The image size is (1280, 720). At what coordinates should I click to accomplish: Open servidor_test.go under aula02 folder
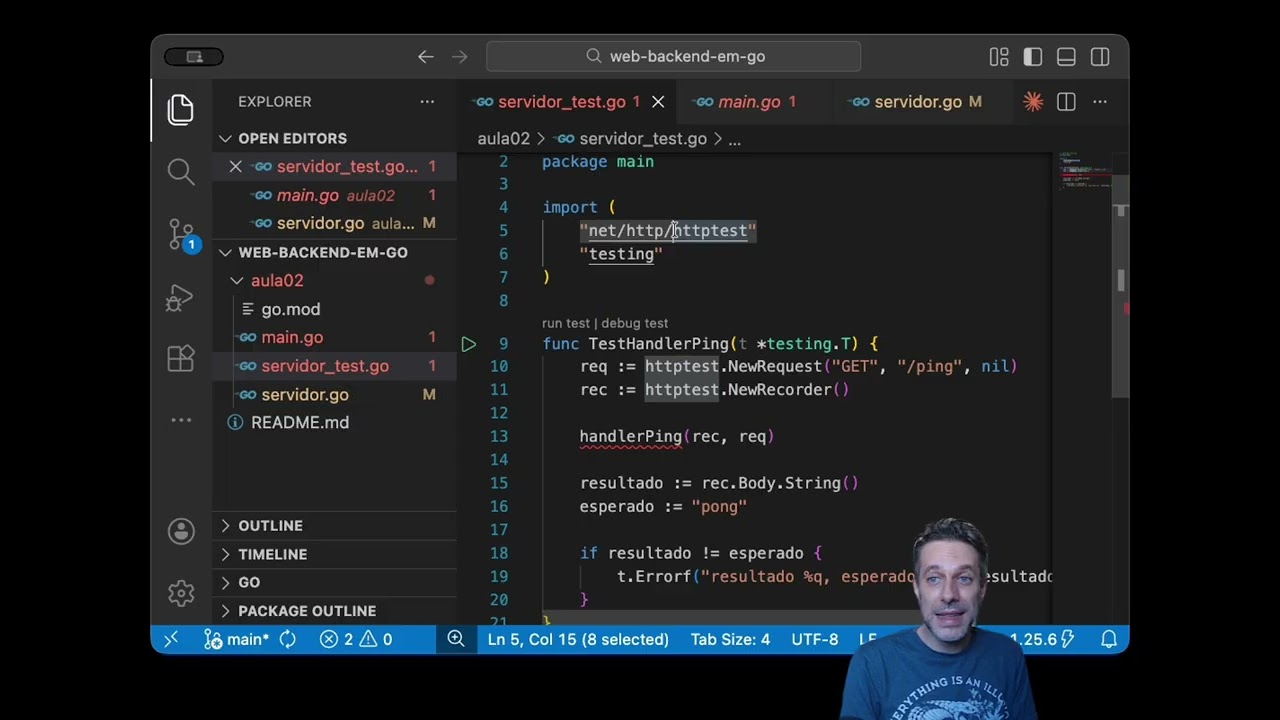[335, 366]
